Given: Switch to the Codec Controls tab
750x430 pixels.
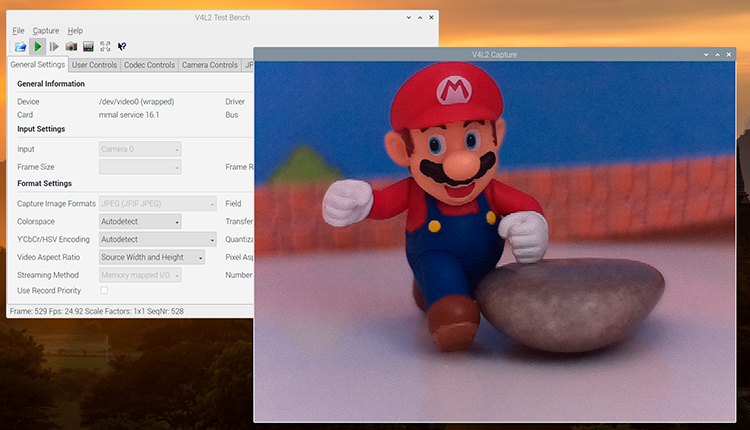Looking at the screenshot, I should click(x=149, y=65).
